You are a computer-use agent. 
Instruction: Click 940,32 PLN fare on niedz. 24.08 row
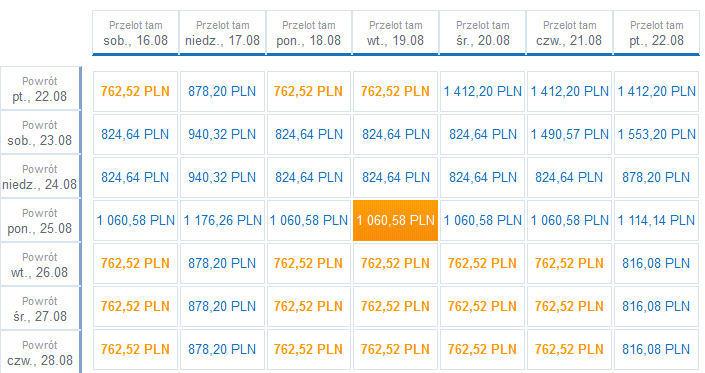[222, 177]
